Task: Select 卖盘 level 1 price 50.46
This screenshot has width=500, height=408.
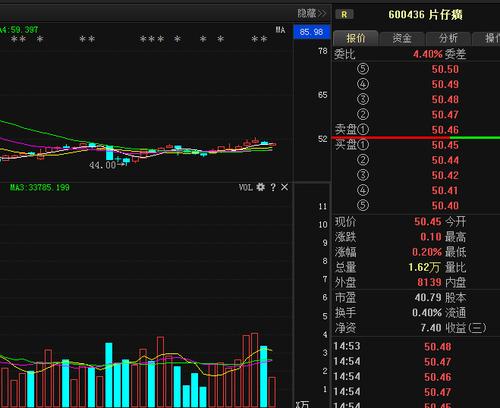Action: [x=445, y=130]
